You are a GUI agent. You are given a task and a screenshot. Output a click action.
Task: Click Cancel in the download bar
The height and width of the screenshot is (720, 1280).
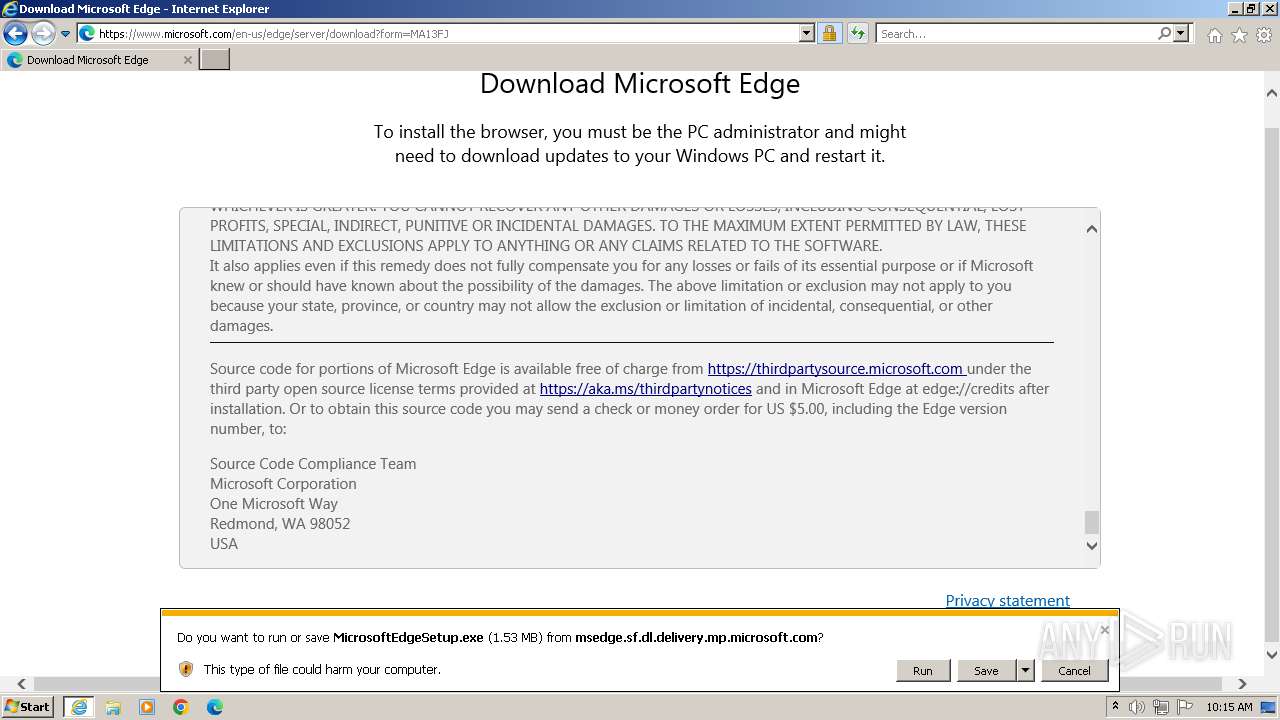pyautogui.click(x=1074, y=670)
